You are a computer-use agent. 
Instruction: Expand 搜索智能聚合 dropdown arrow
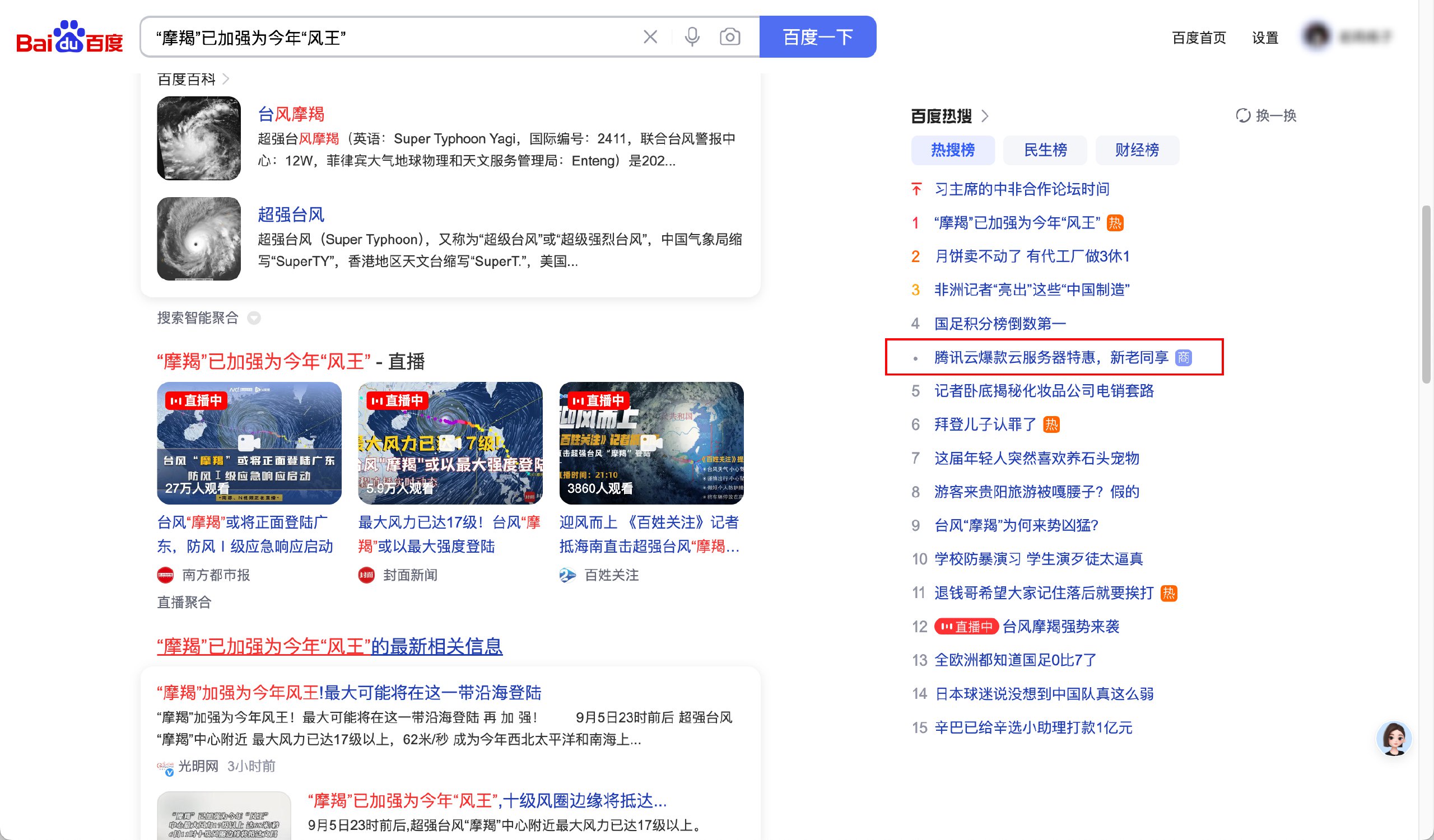click(254, 318)
